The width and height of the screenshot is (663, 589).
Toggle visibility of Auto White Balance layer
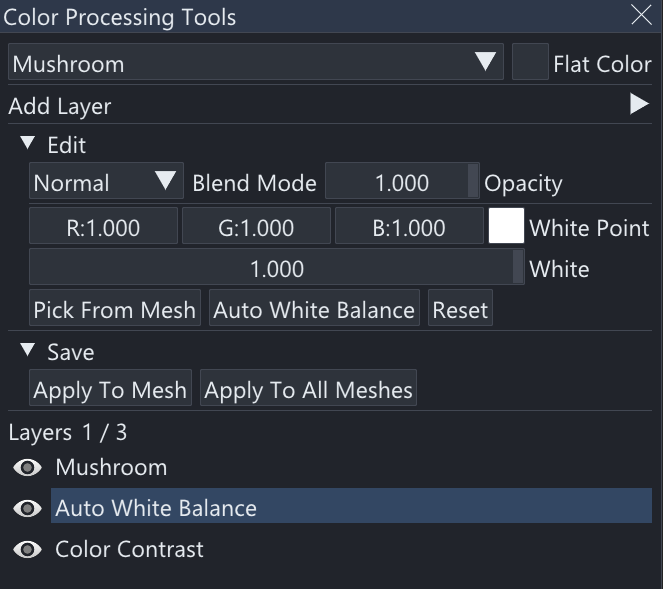click(27, 509)
